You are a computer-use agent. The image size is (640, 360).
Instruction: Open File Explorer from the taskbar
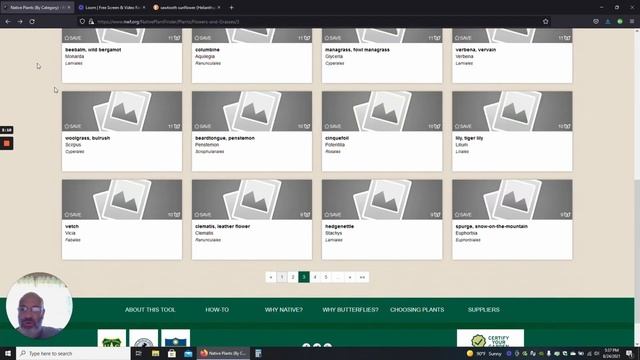tap(156, 353)
